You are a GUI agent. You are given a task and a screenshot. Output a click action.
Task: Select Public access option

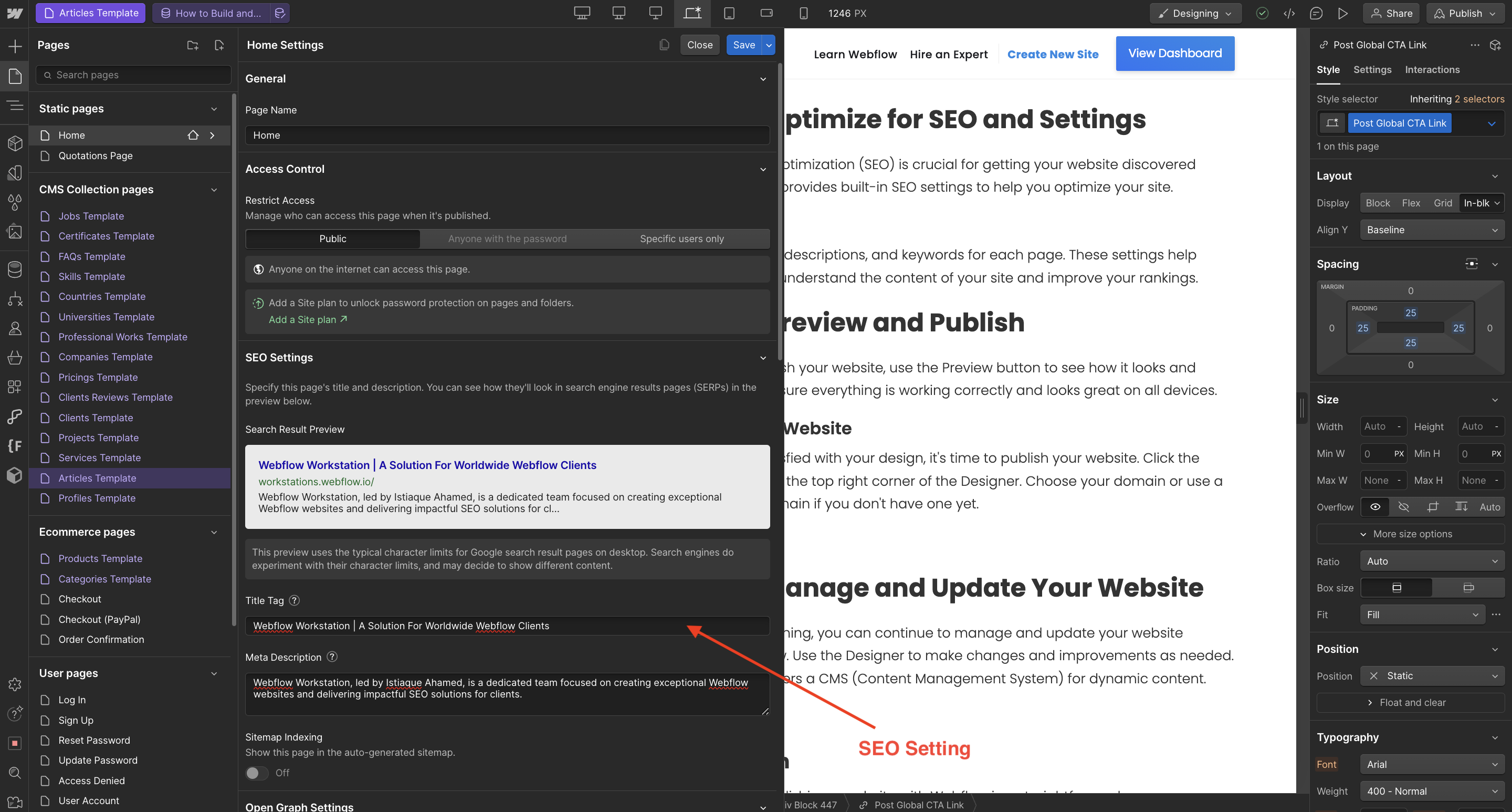click(333, 238)
